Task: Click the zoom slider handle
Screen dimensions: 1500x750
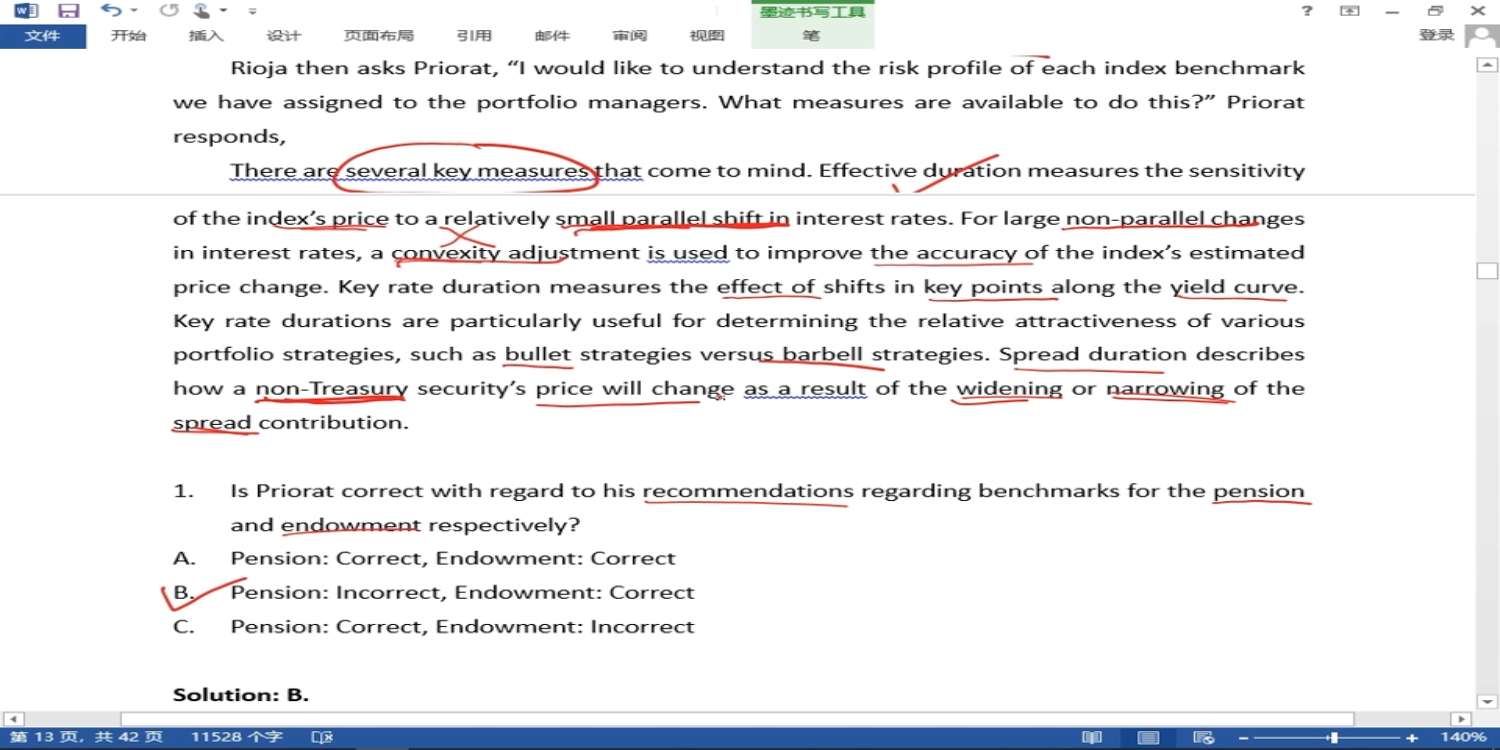Action: [1333, 738]
